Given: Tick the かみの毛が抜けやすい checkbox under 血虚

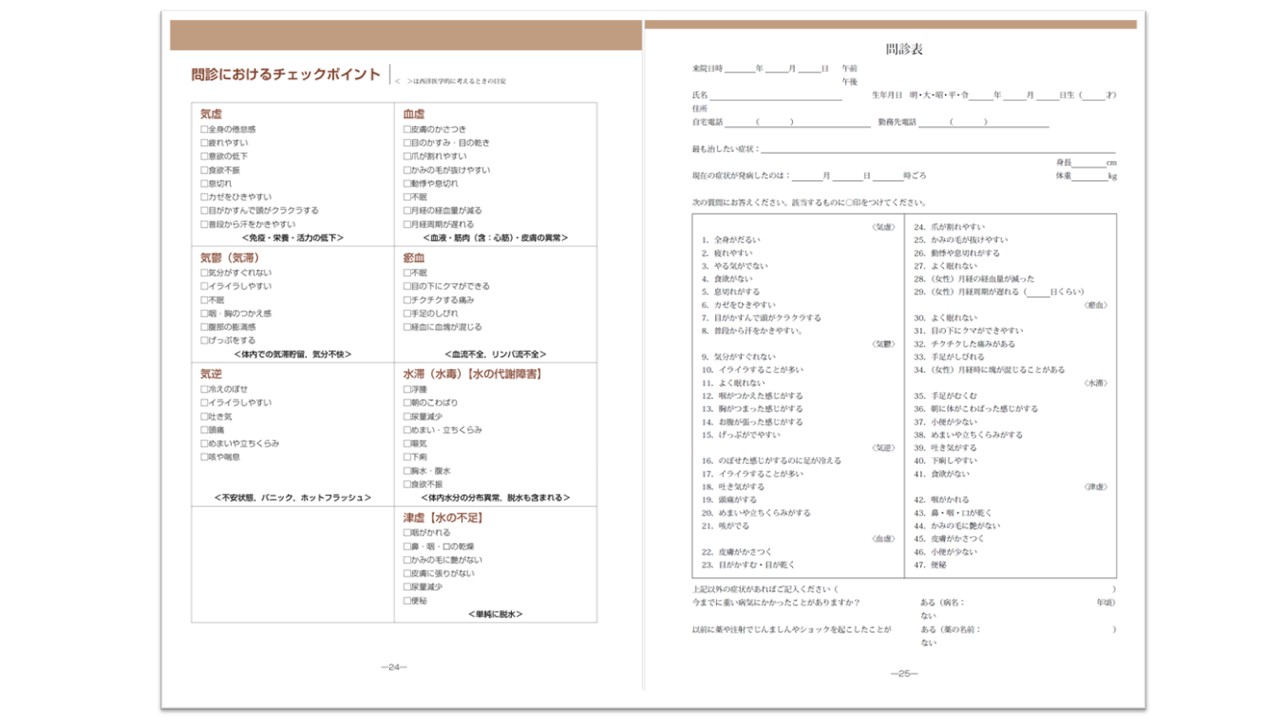Looking at the screenshot, I should 406,171.
